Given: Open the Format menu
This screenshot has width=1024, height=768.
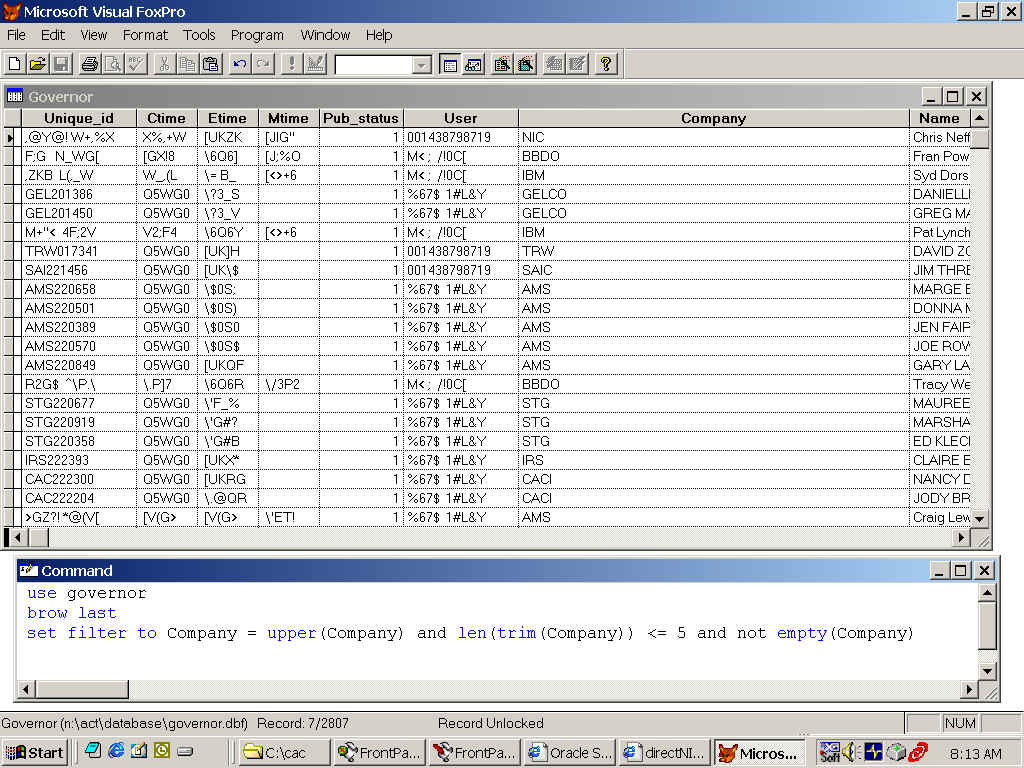Looking at the screenshot, I should point(145,35).
